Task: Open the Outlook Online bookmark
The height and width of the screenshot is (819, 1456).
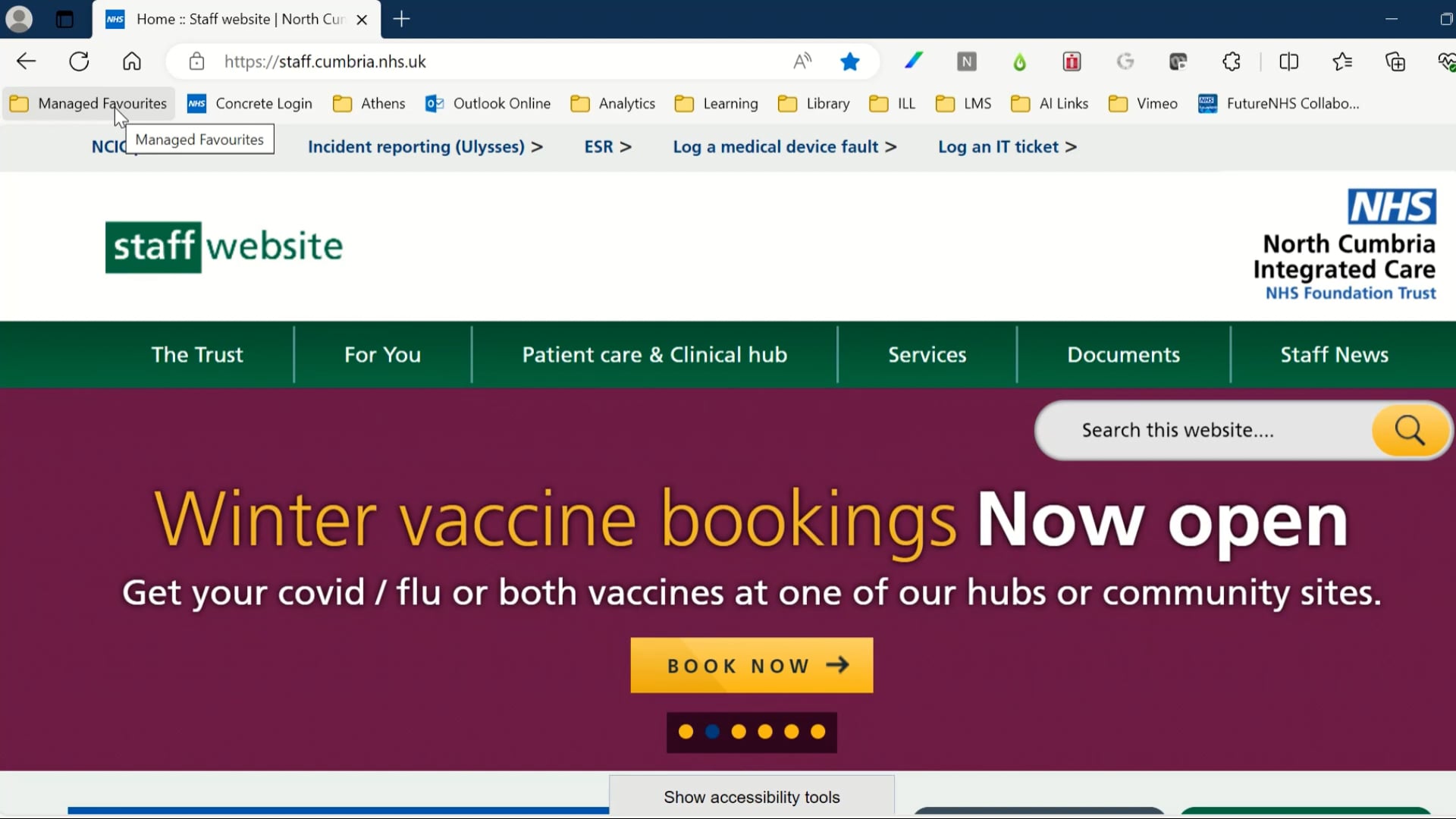Action: tap(489, 103)
